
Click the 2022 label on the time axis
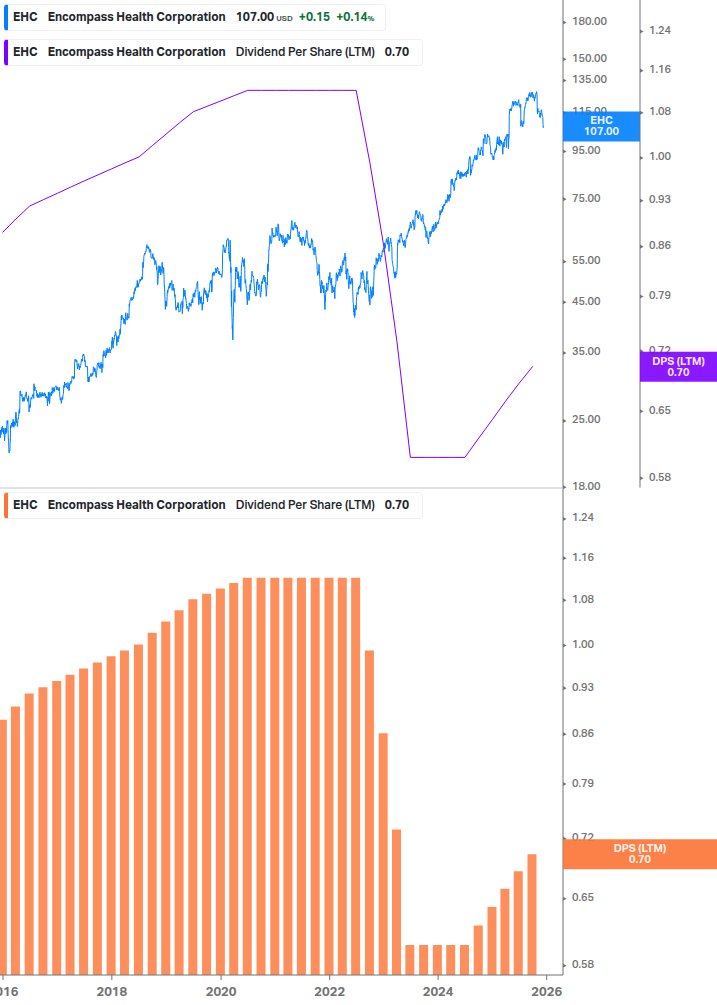coord(329,992)
